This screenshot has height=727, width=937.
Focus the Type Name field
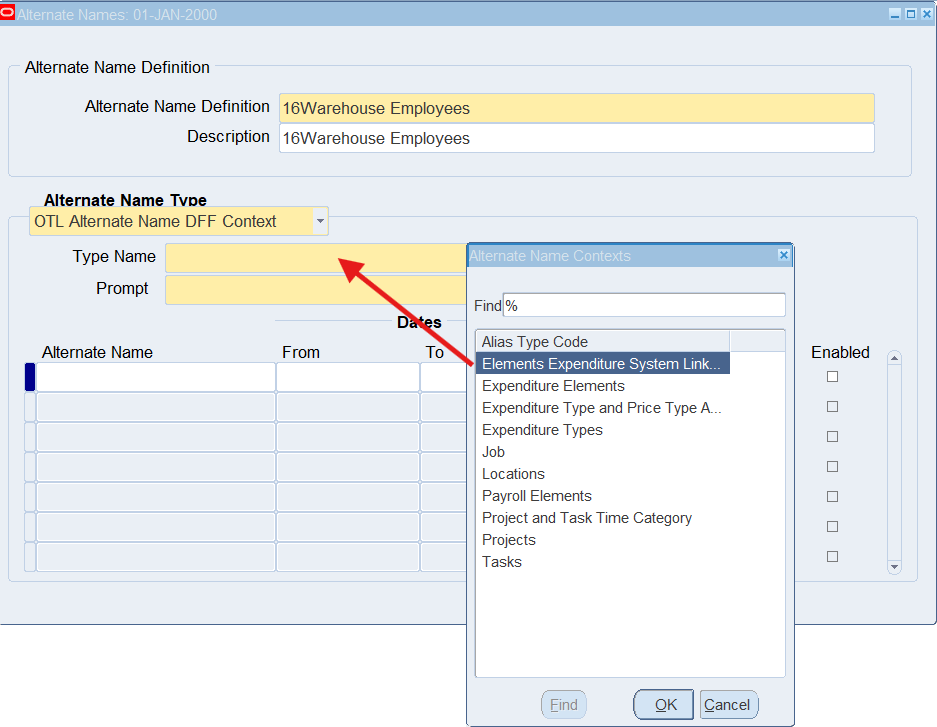click(x=315, y=258)
